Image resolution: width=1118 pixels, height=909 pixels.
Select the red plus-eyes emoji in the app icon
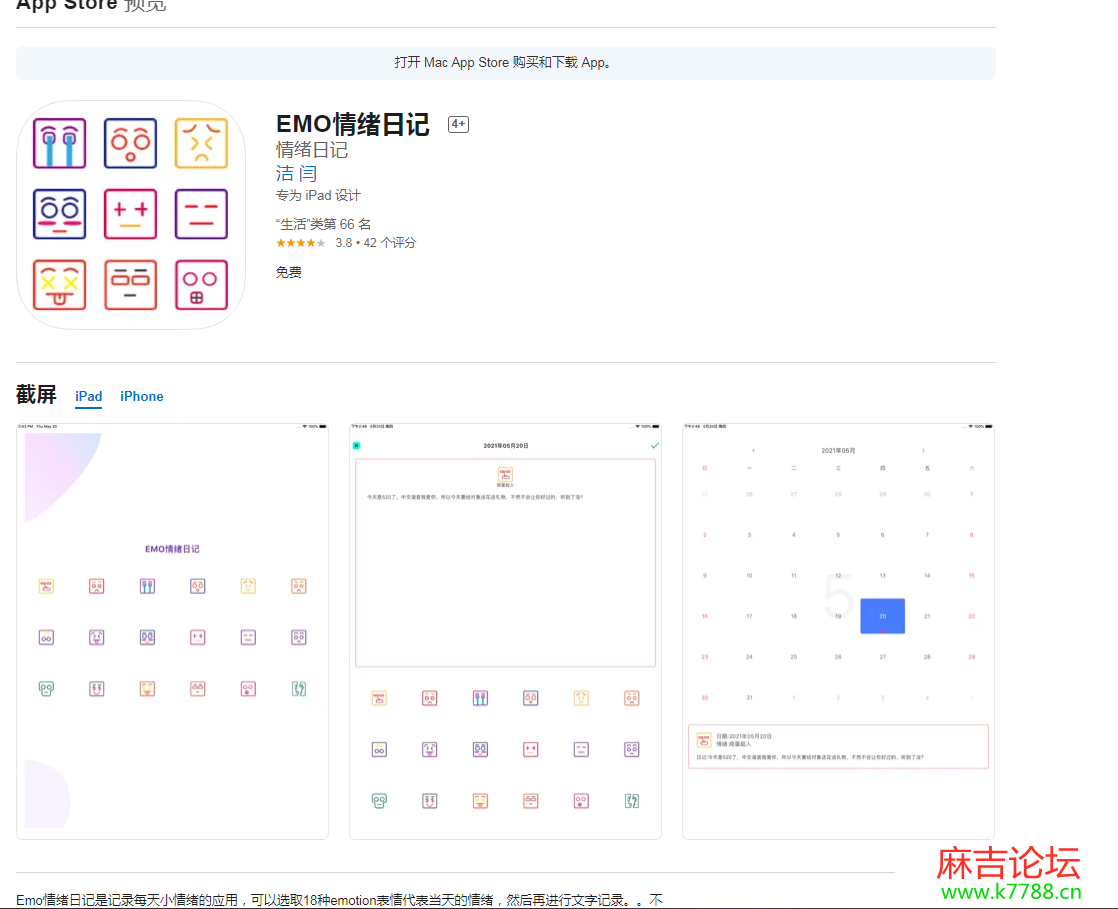(130, 214)
